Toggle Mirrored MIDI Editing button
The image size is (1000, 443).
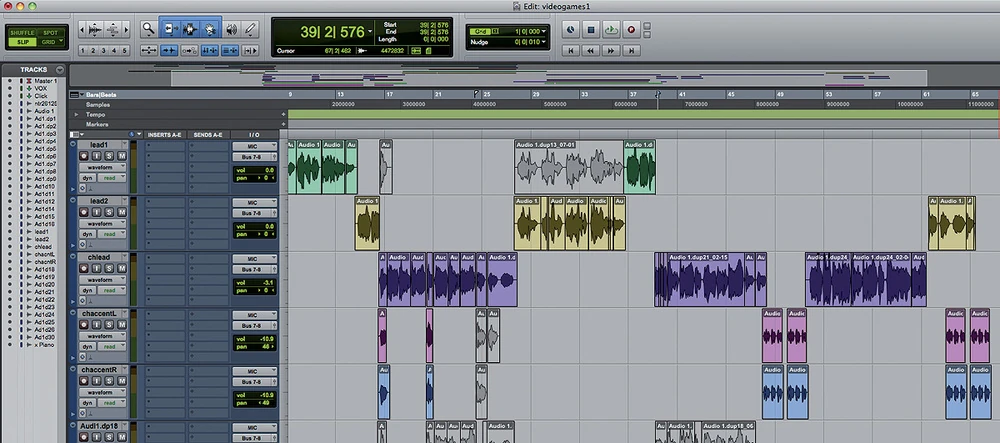[189, 50]
